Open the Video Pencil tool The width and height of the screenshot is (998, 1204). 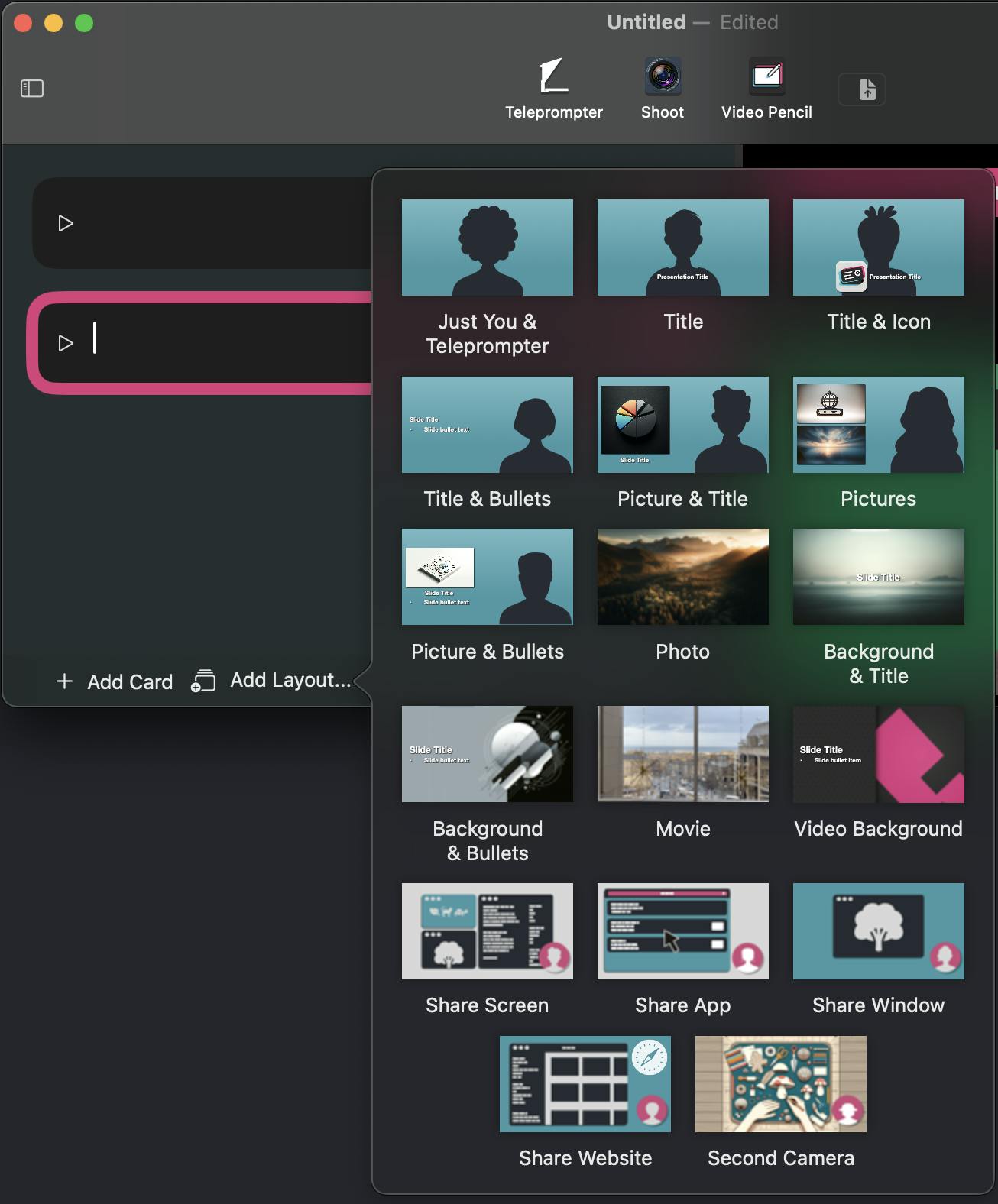click(766, 89)
